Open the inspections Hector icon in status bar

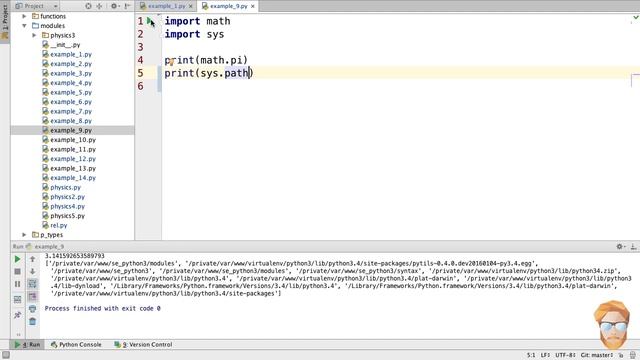pos(633,355)
